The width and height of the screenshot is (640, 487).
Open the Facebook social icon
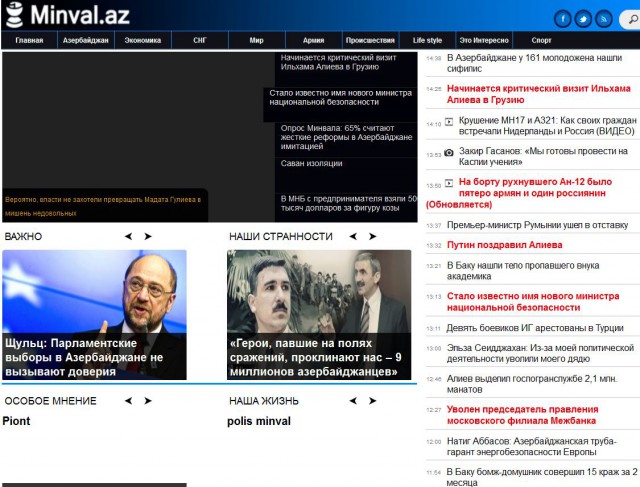click(x=562, y=19)
